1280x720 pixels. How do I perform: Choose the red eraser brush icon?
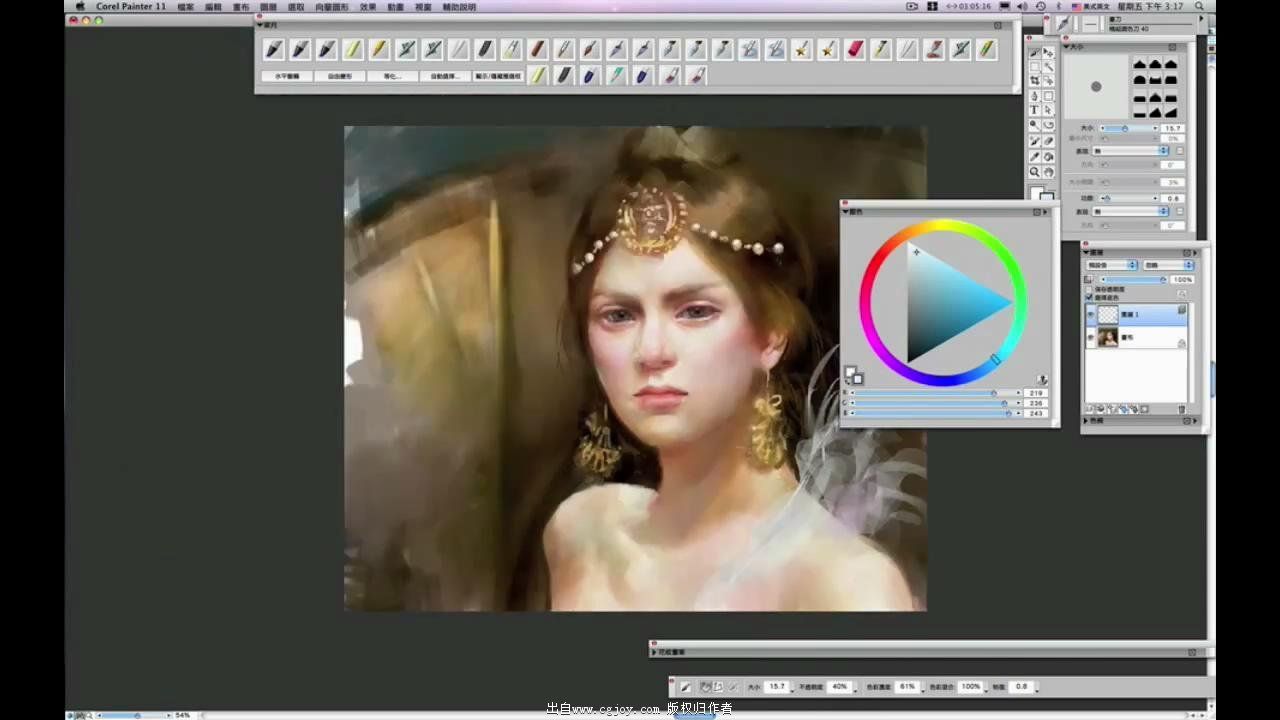click(854, 49)
